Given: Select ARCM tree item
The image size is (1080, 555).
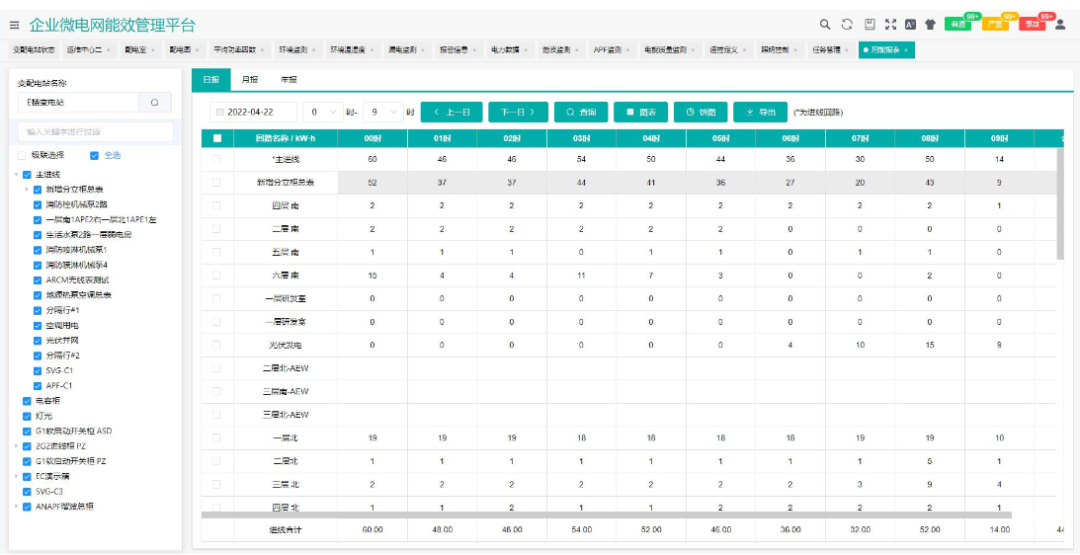Looking at the screenshot, I should click(78, 280).
